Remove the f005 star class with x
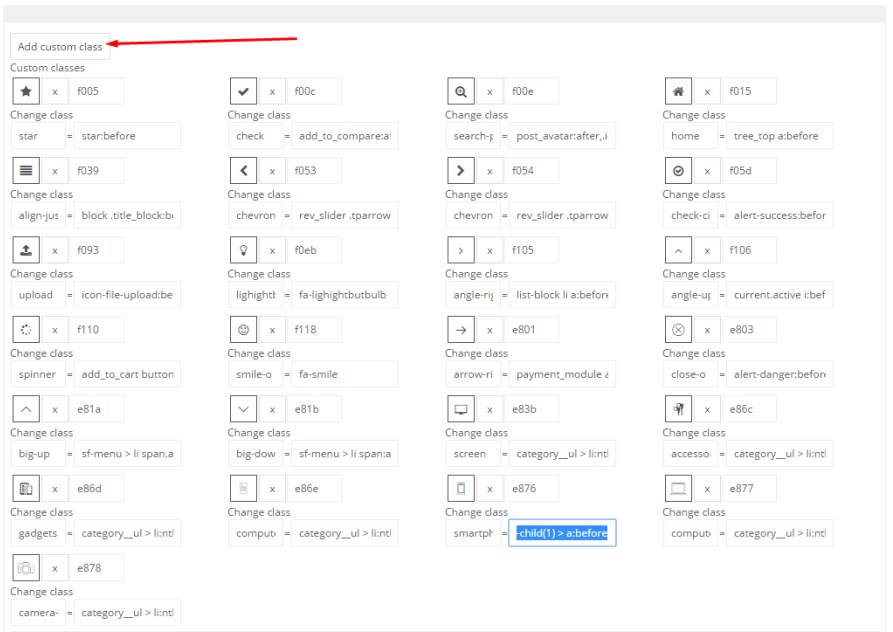Screen dimensions: 893x632 [x=54, y=91]
